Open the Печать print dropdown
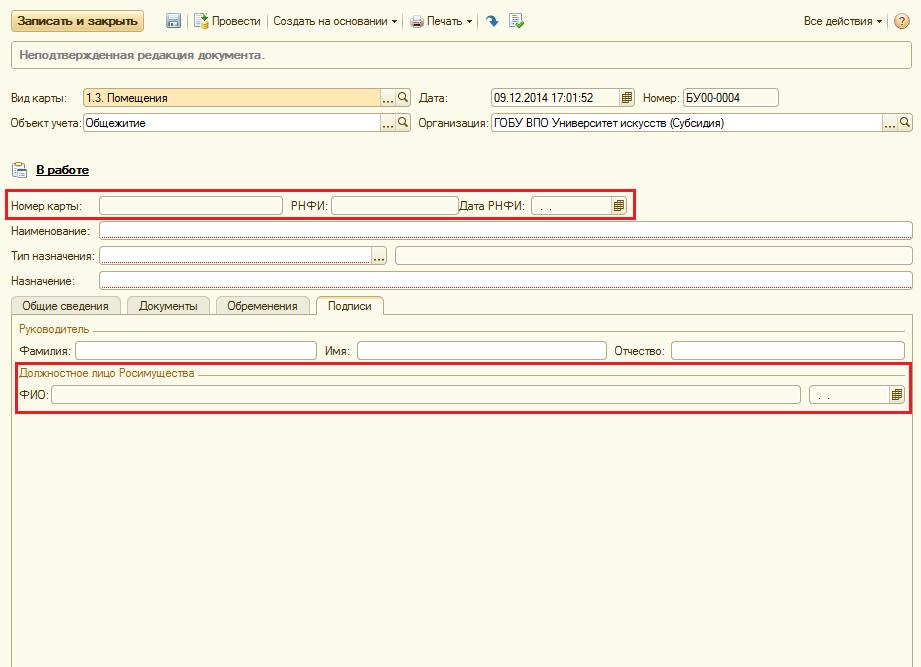 pos(441,21)
